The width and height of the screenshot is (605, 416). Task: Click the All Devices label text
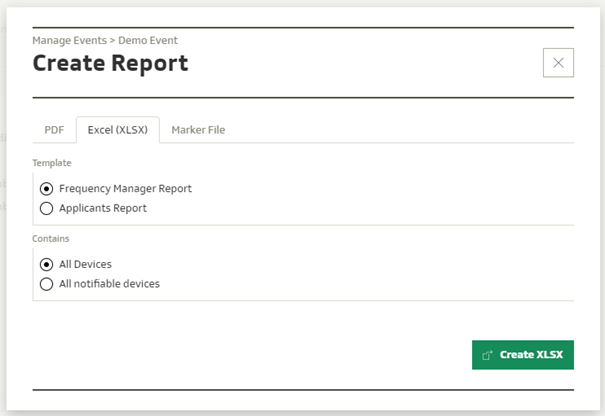[85, 264]
